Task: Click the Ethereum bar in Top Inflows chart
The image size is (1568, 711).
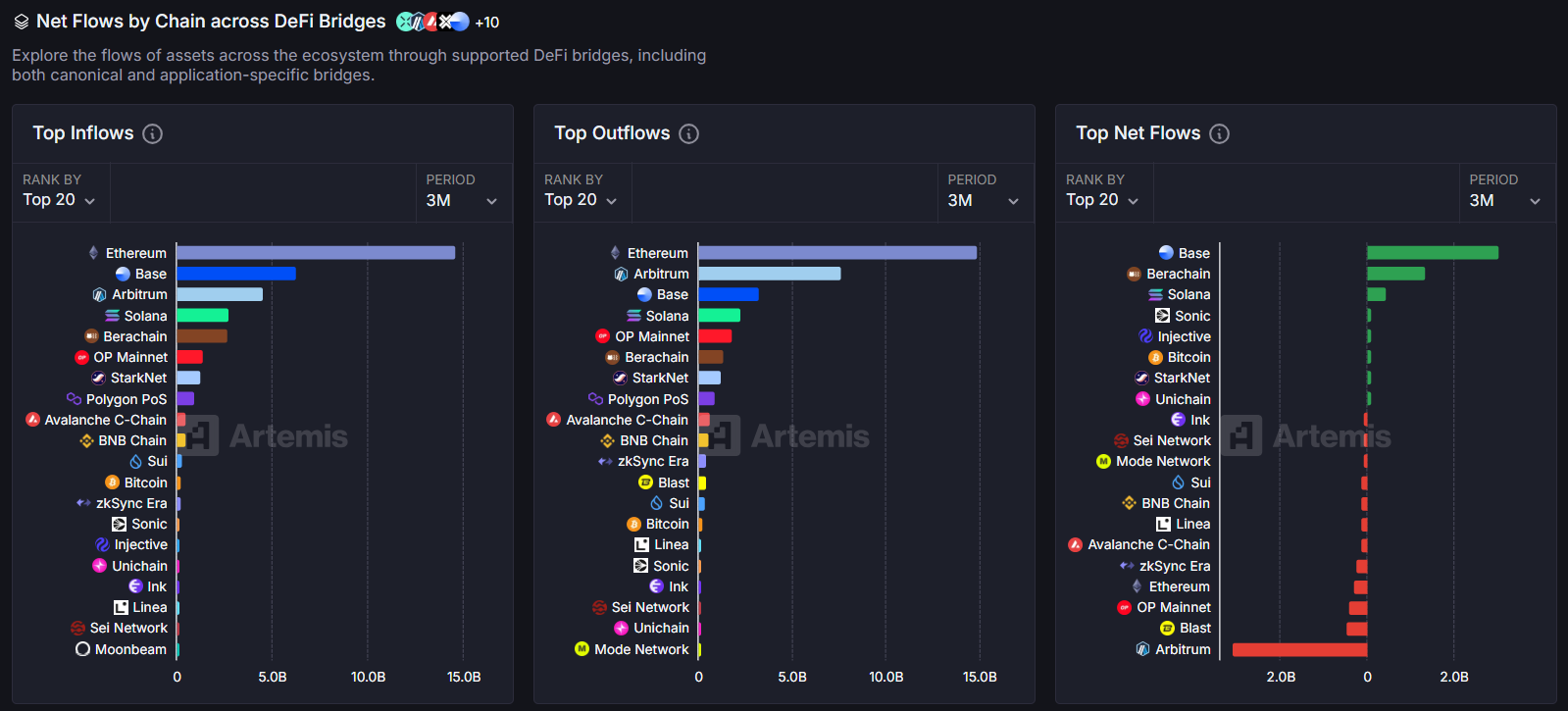Action: (x=316, y=253)
